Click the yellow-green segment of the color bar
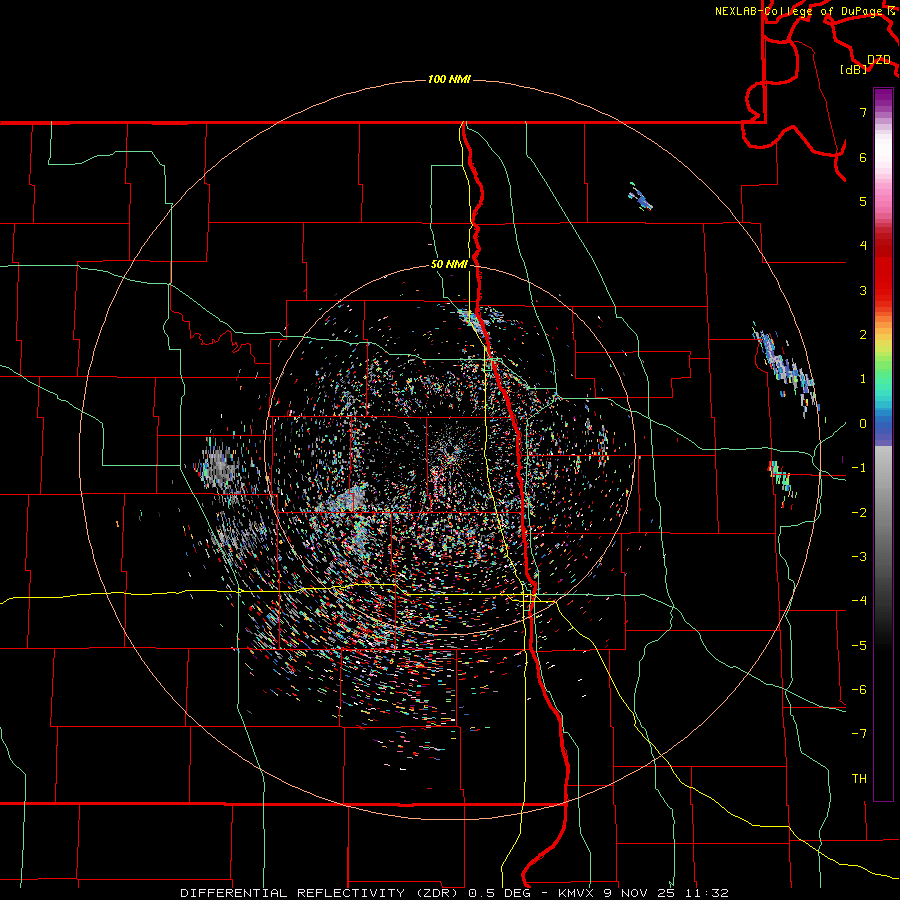The width and height of the screenshot is (900, 900). click(883, 351)
